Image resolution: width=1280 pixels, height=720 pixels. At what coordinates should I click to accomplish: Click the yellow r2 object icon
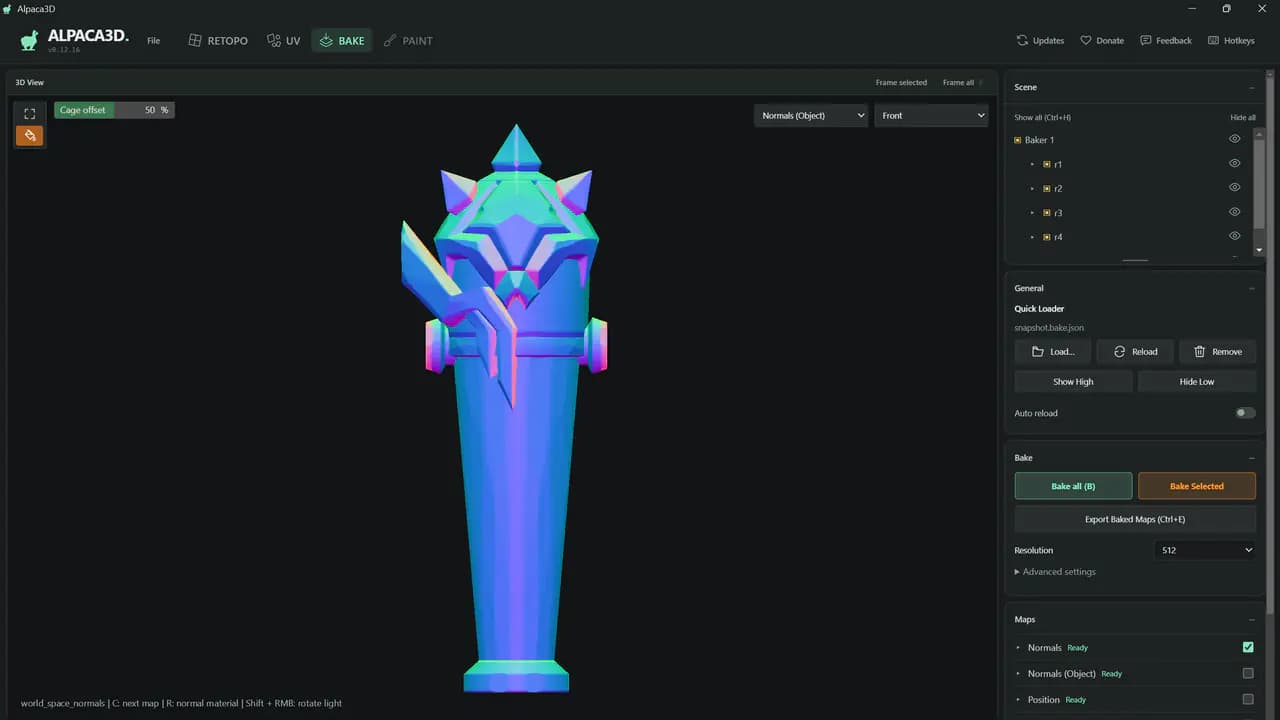point(1047,188)
